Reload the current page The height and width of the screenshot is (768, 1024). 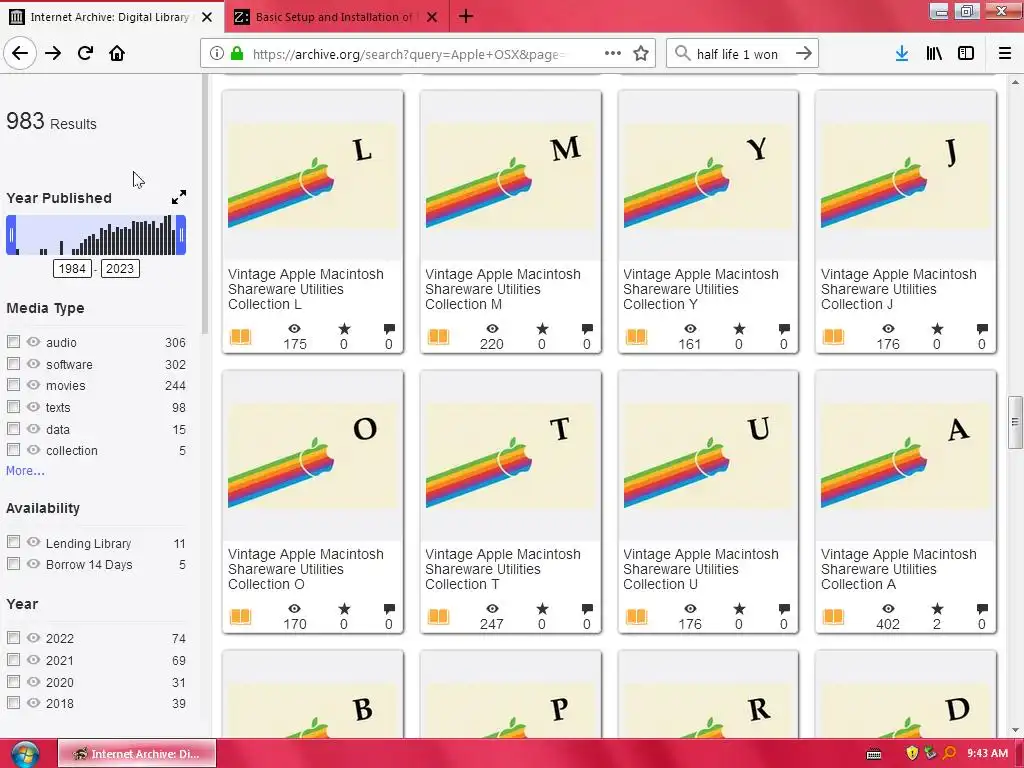click(x=85, y=53)
